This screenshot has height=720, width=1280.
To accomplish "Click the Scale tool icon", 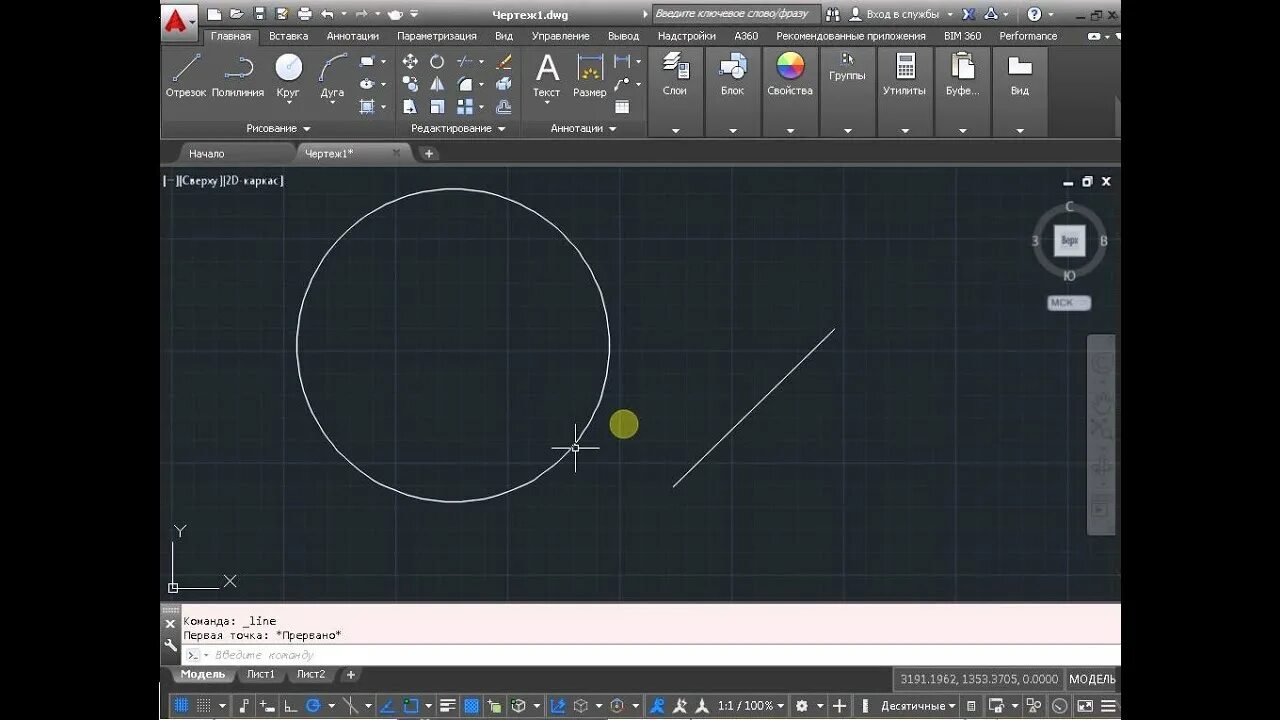I will click(x=437, y=106).
